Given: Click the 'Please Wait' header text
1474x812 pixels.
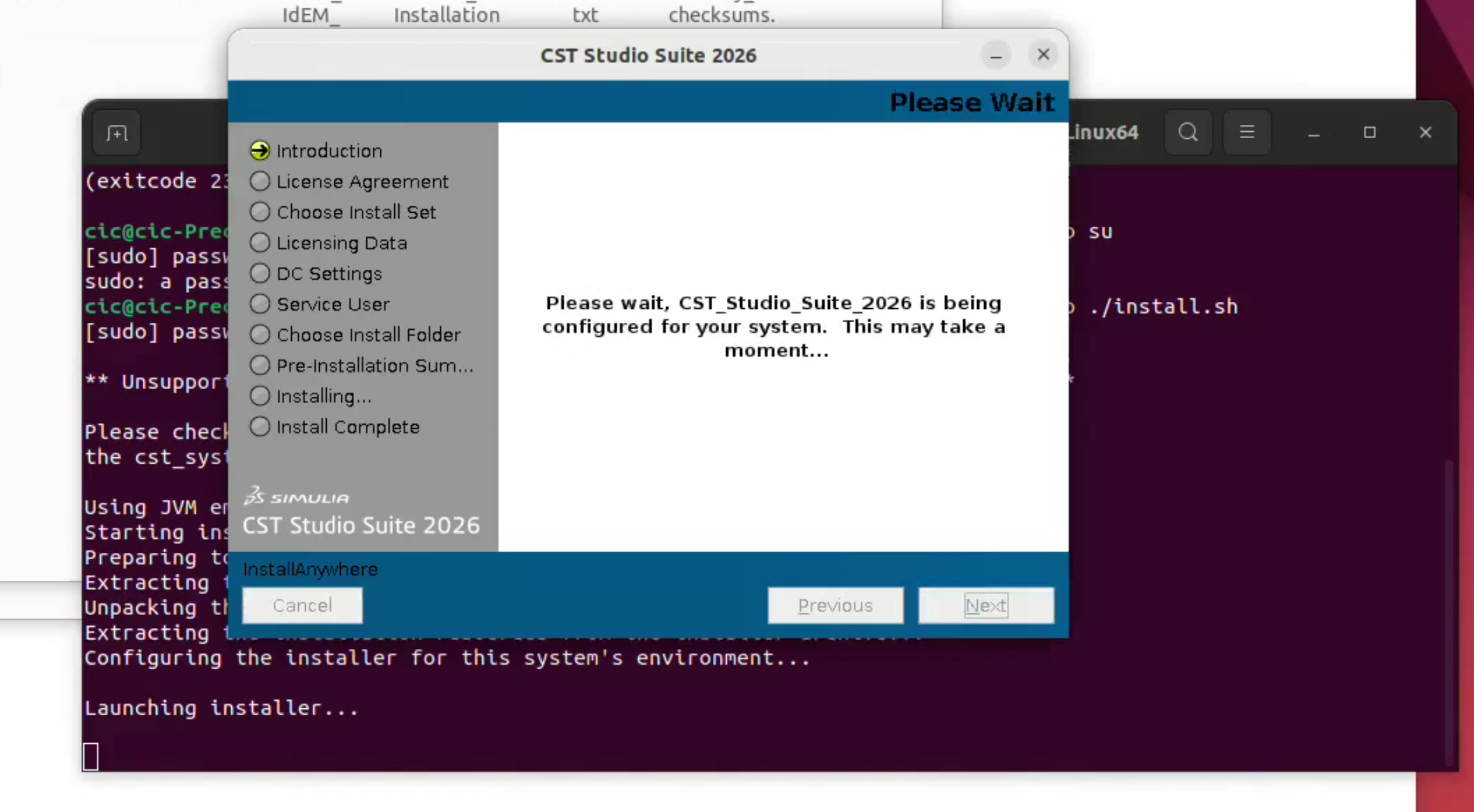Looking at the screenshot, I should click(x=972, y=102).
